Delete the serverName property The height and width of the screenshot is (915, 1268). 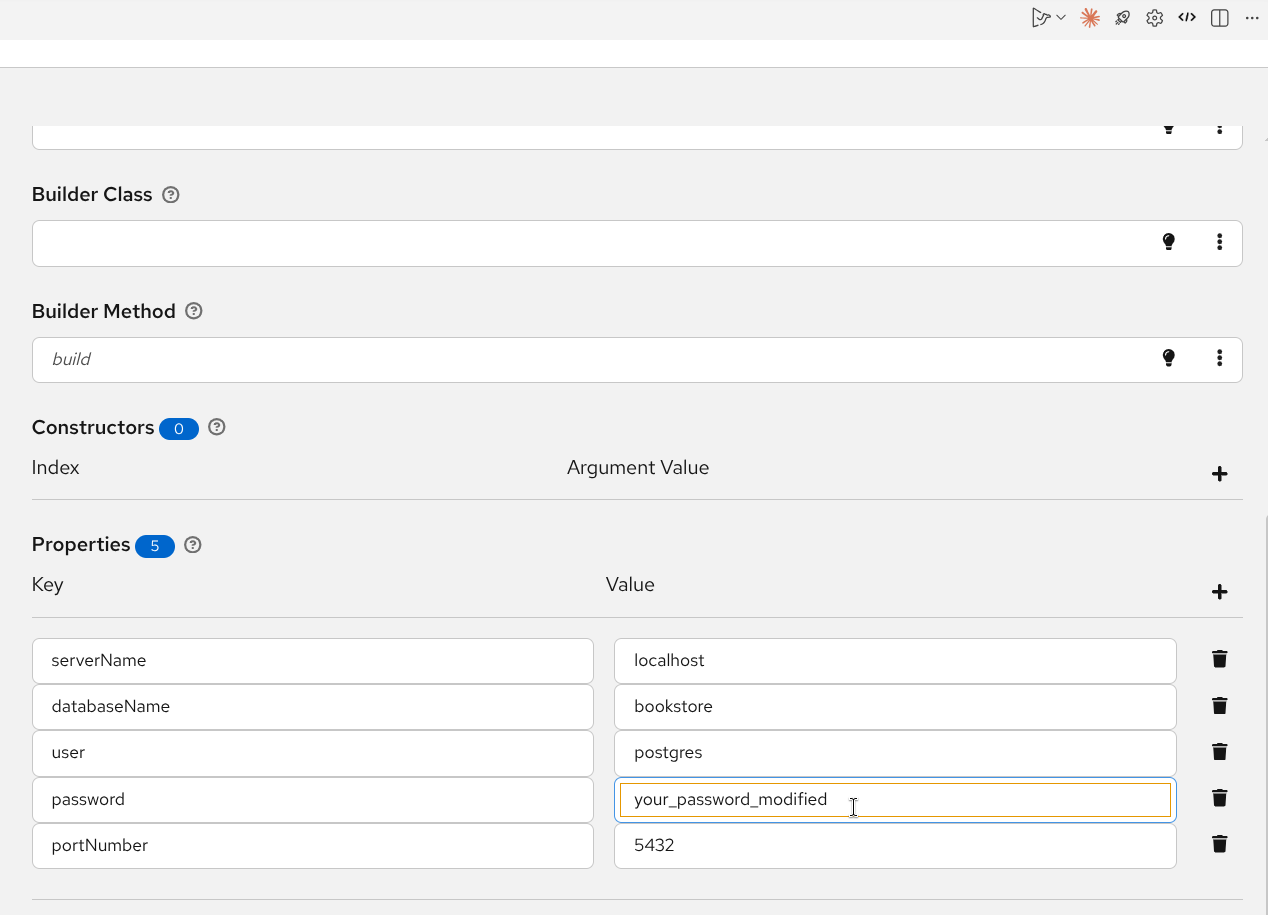(1219, 659)
